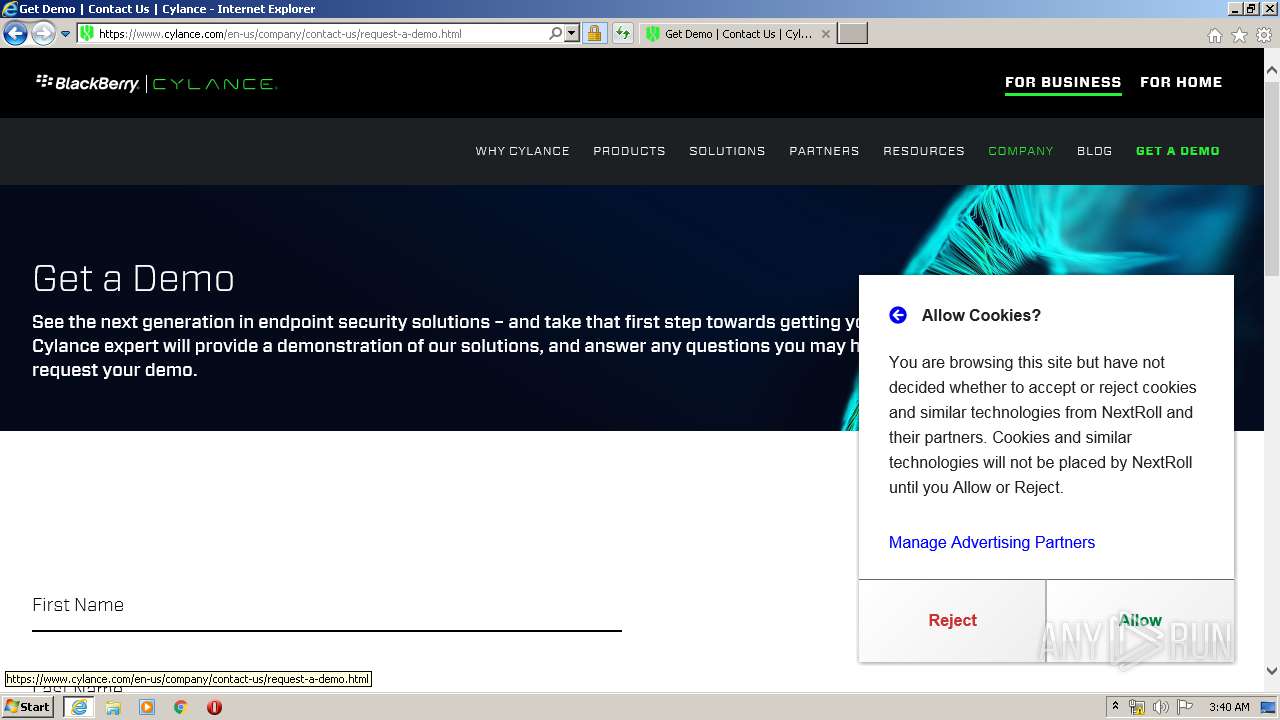Open Manage Advertising Partners link
The height and width of the screenshot is (720, 1280).
click(x=992, y=542)
